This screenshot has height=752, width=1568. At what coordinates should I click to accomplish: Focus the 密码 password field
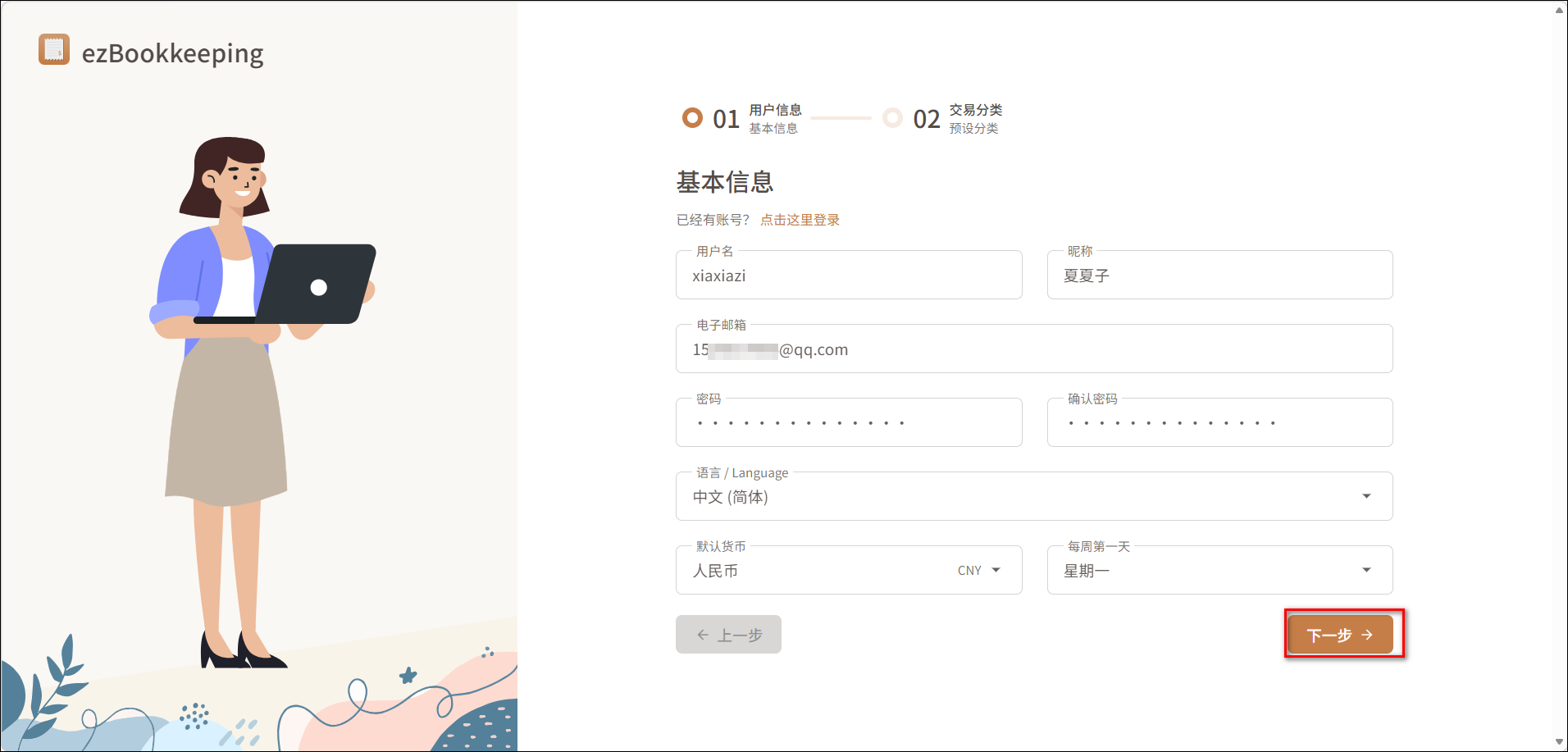click(848, 423)
